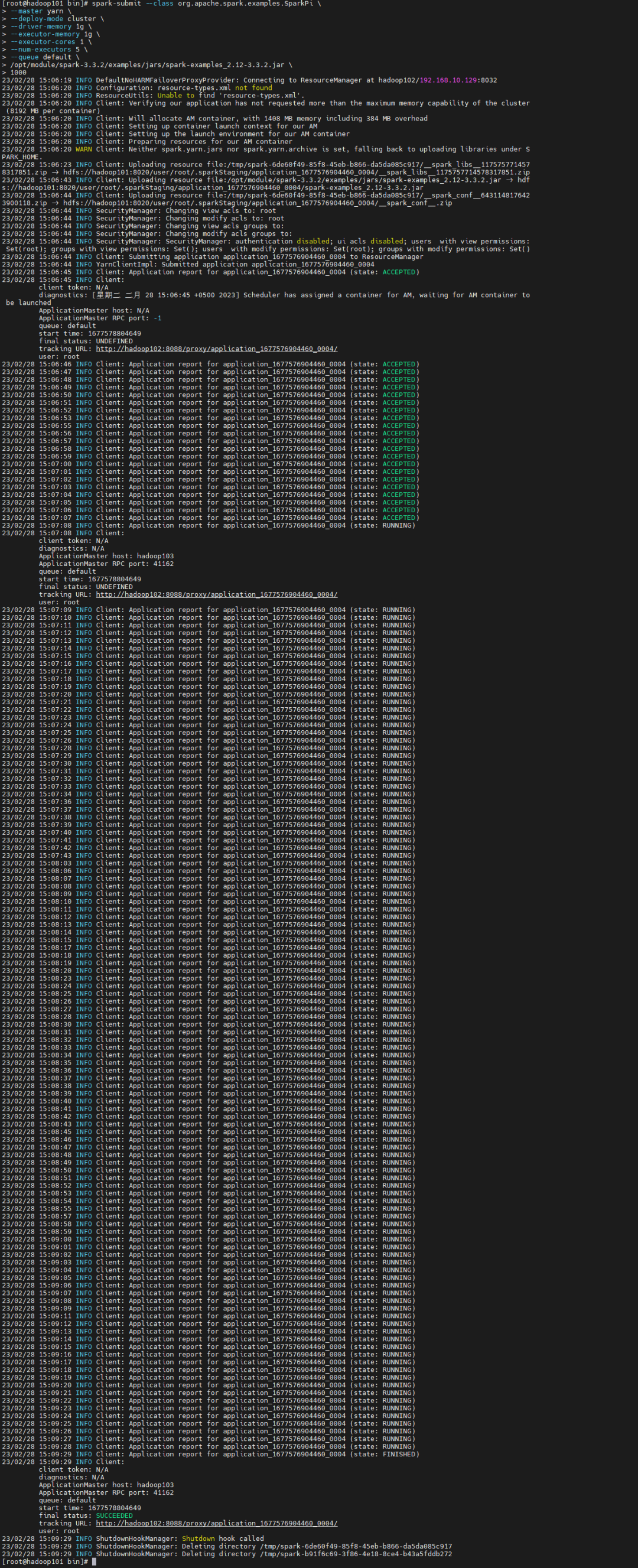Open tracking URL under RPC port -1 block
Screen dimensions: 638x1568
(216, 349)
